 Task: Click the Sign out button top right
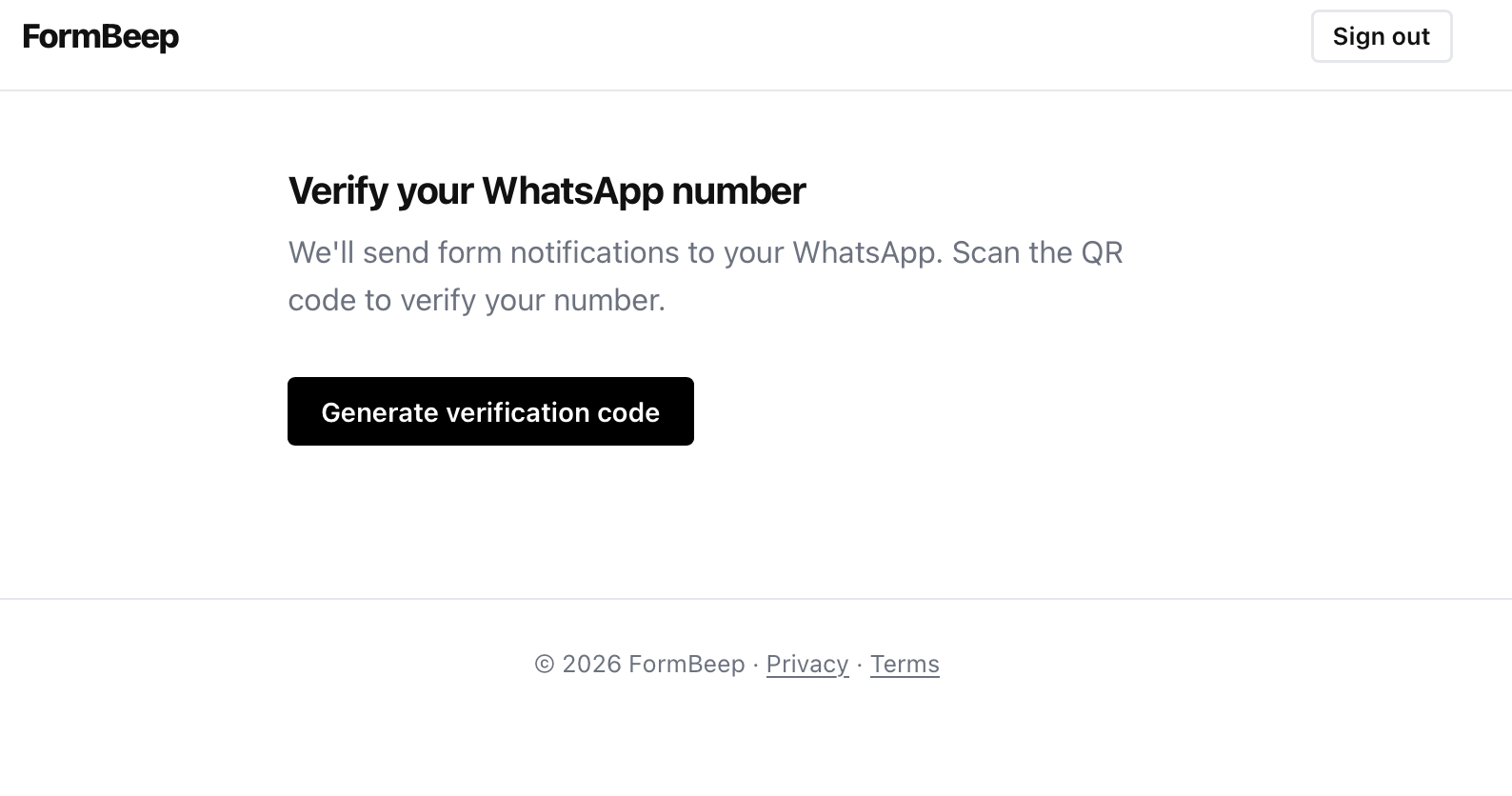(1381, 36)
